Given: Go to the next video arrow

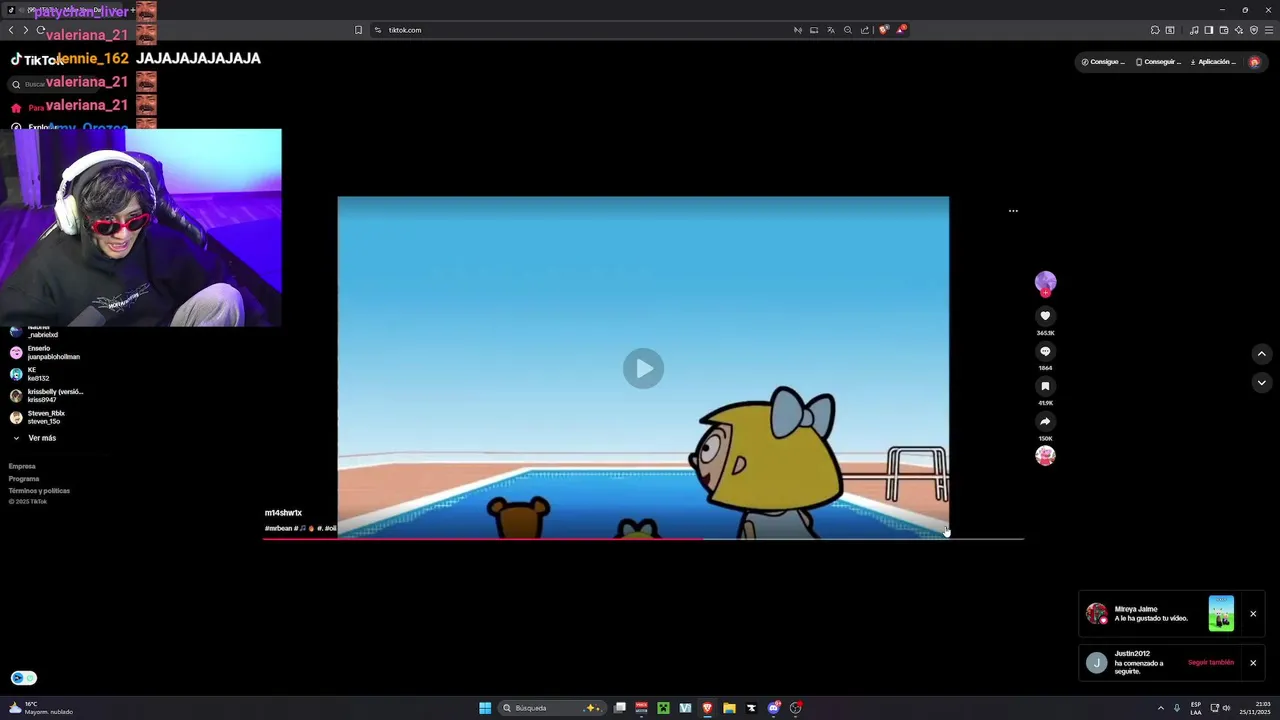Looking at the screenshot, I should tap(1261, 383).
